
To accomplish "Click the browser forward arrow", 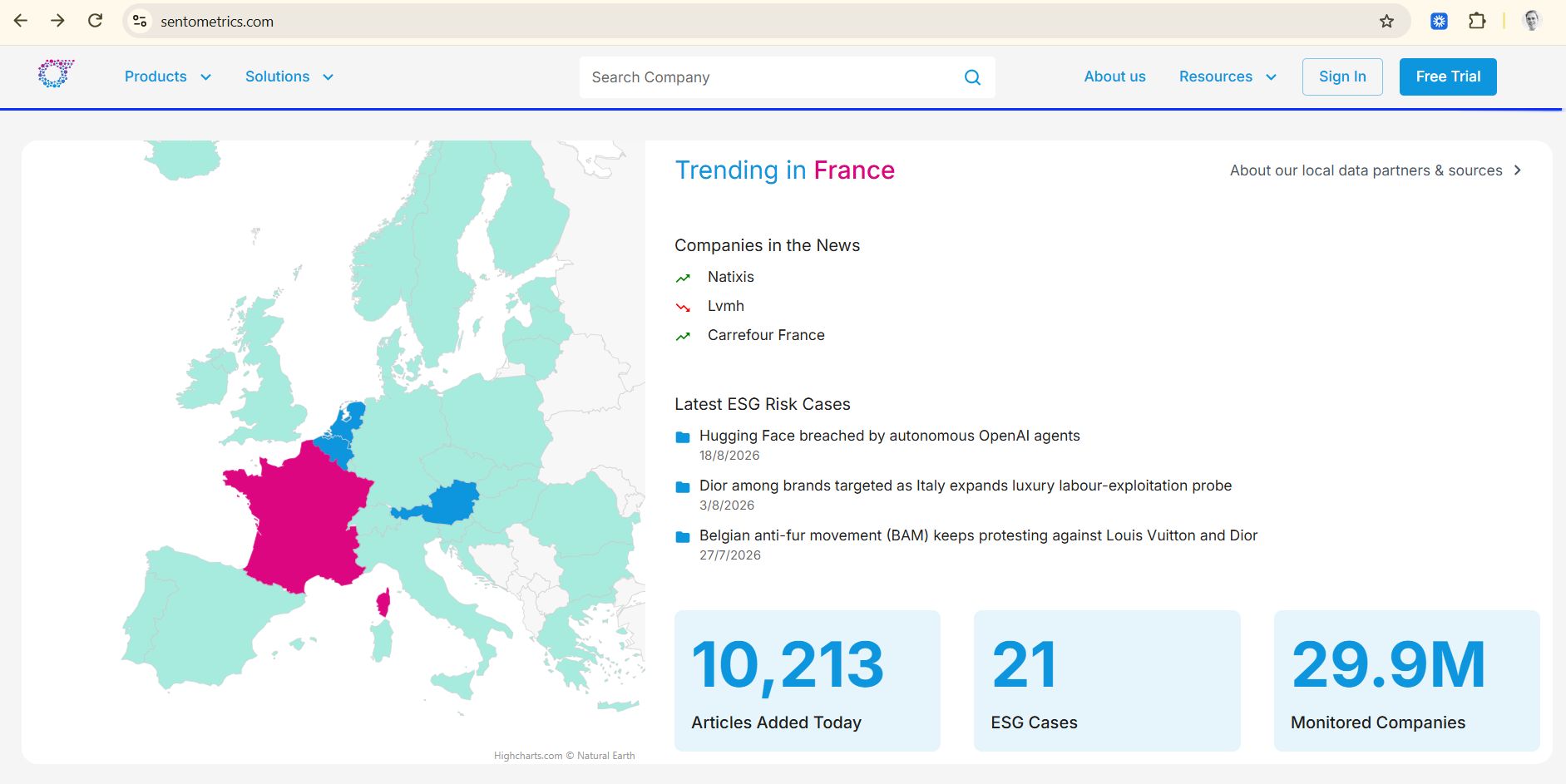I will pos(57,21).
